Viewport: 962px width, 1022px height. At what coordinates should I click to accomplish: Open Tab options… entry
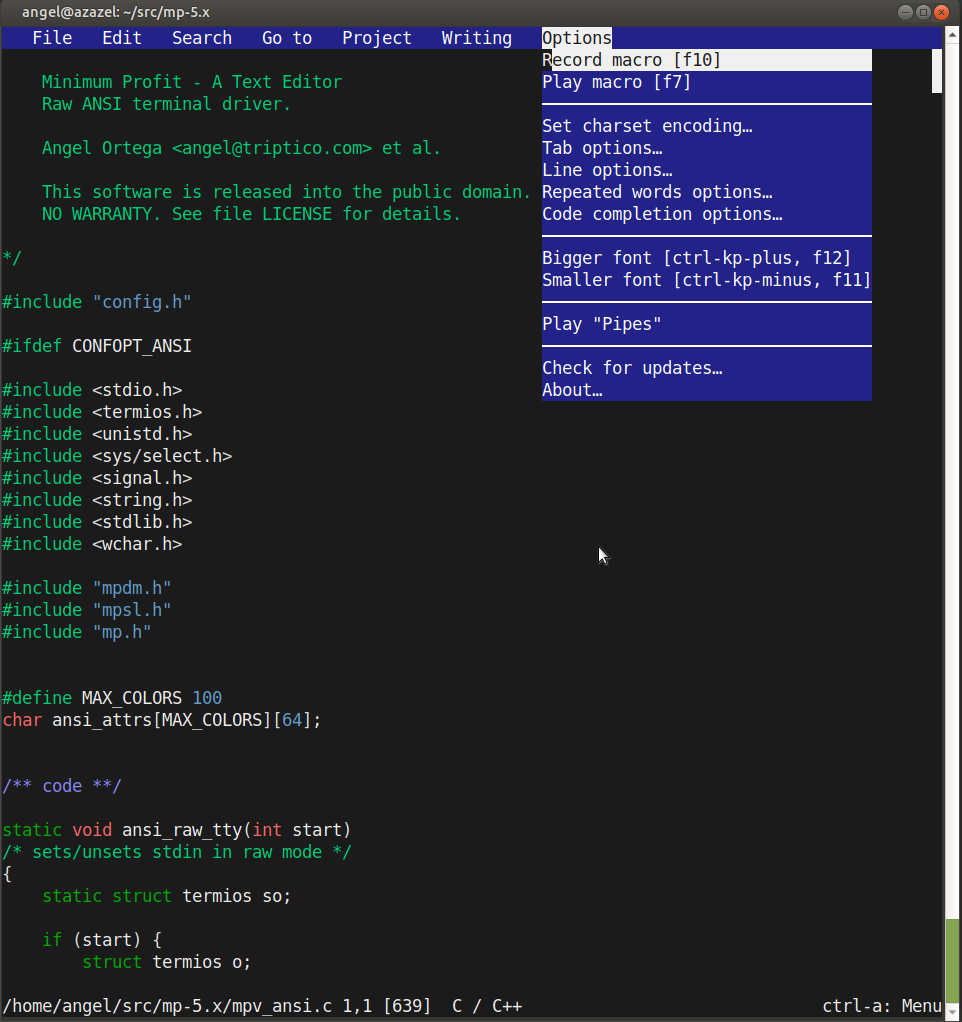[707, 148]
